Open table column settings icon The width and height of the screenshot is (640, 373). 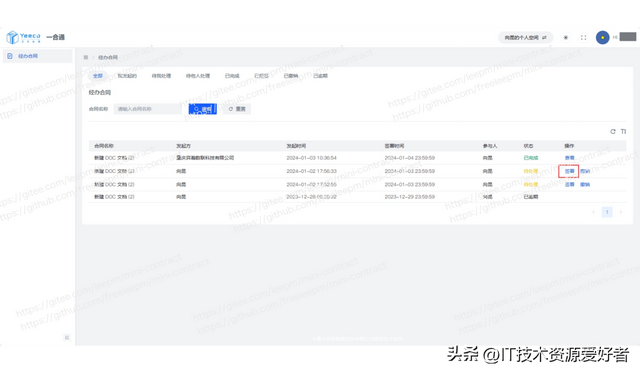623,131
